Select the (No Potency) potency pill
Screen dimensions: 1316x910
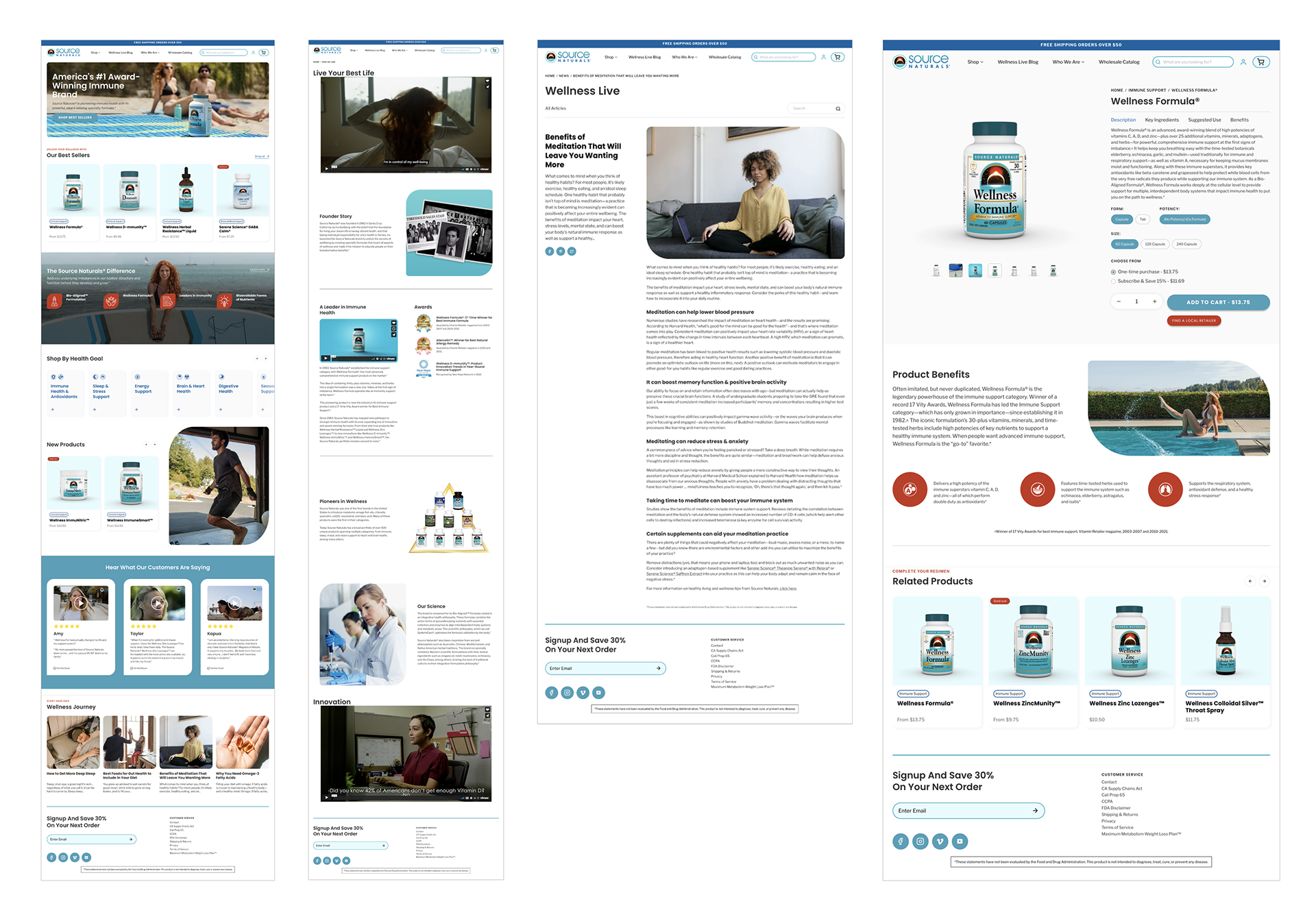point(1185,219)
